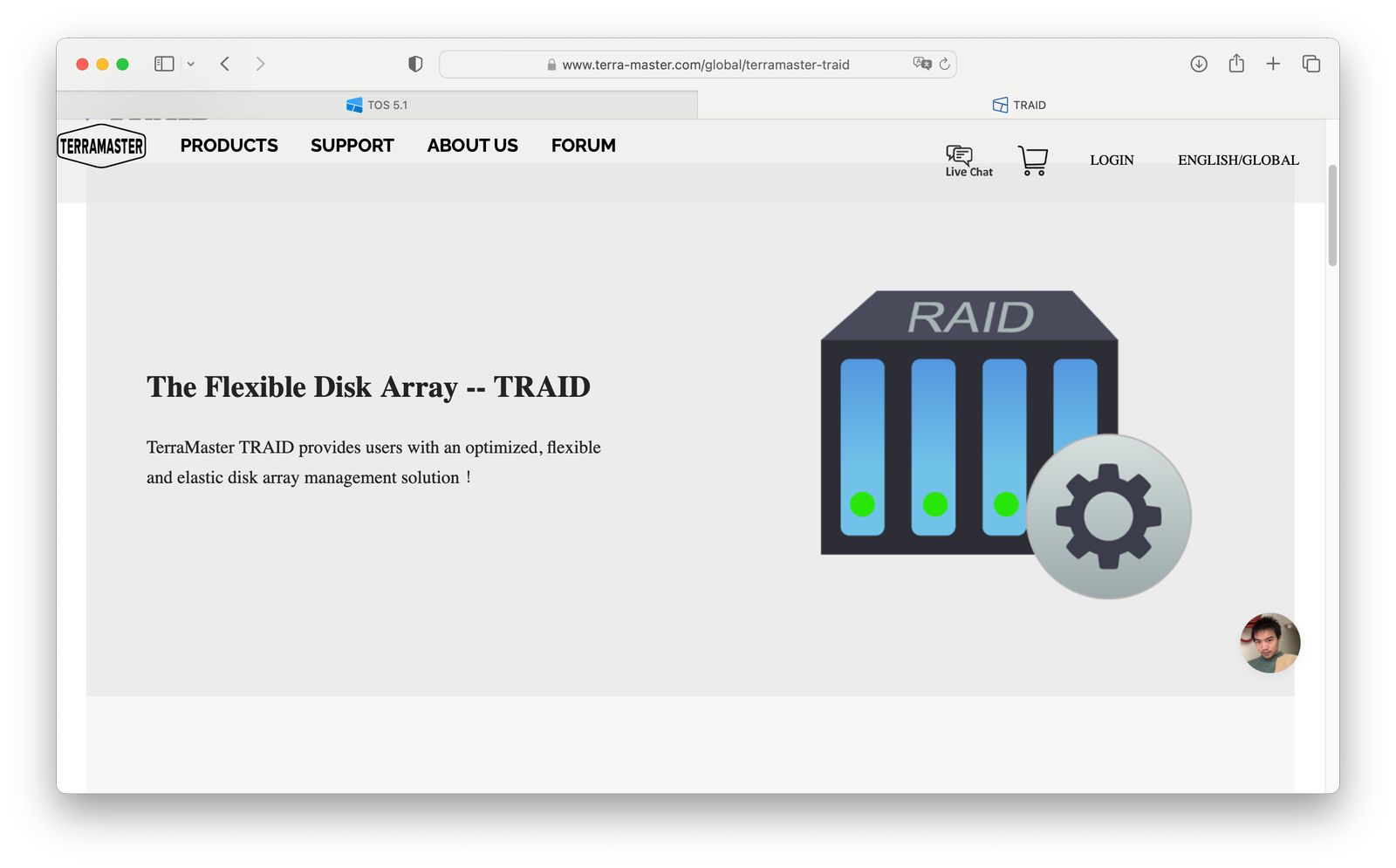Image resolution: width=1396 pixels, height=868 pixels.
Task: Open the shopping cart
Action: (1033, 161)
